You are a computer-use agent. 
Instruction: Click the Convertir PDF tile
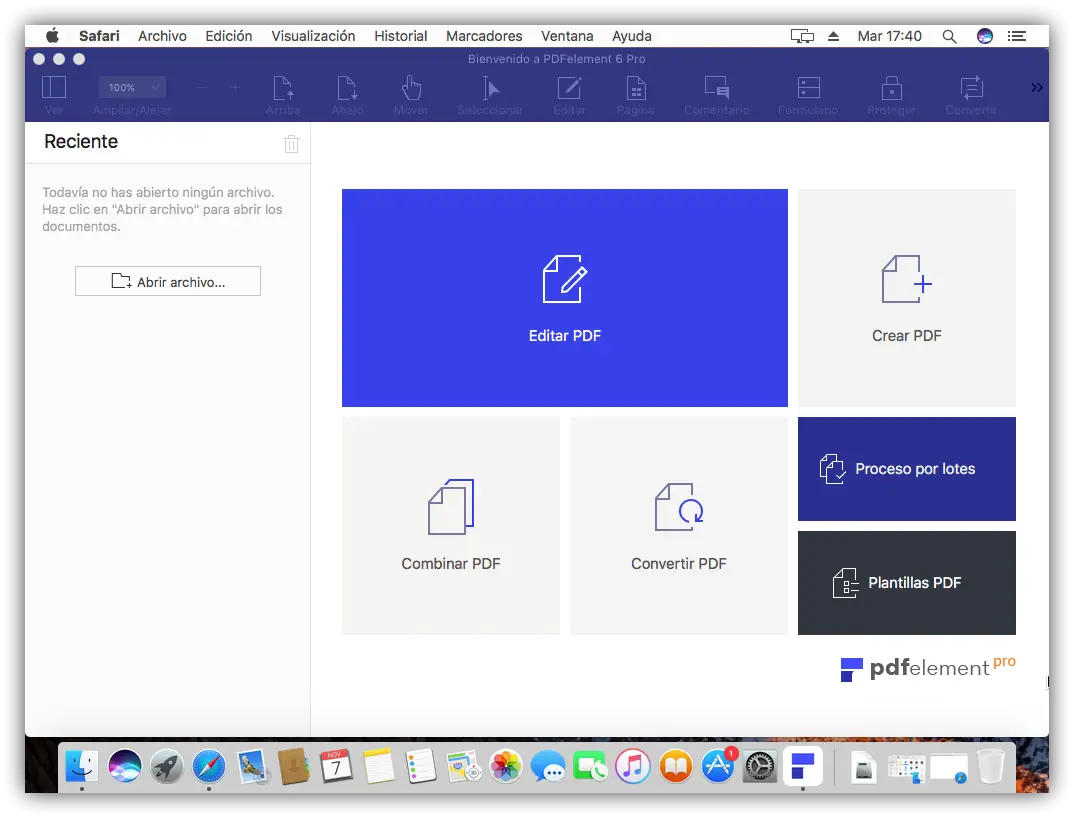(679, 526)
